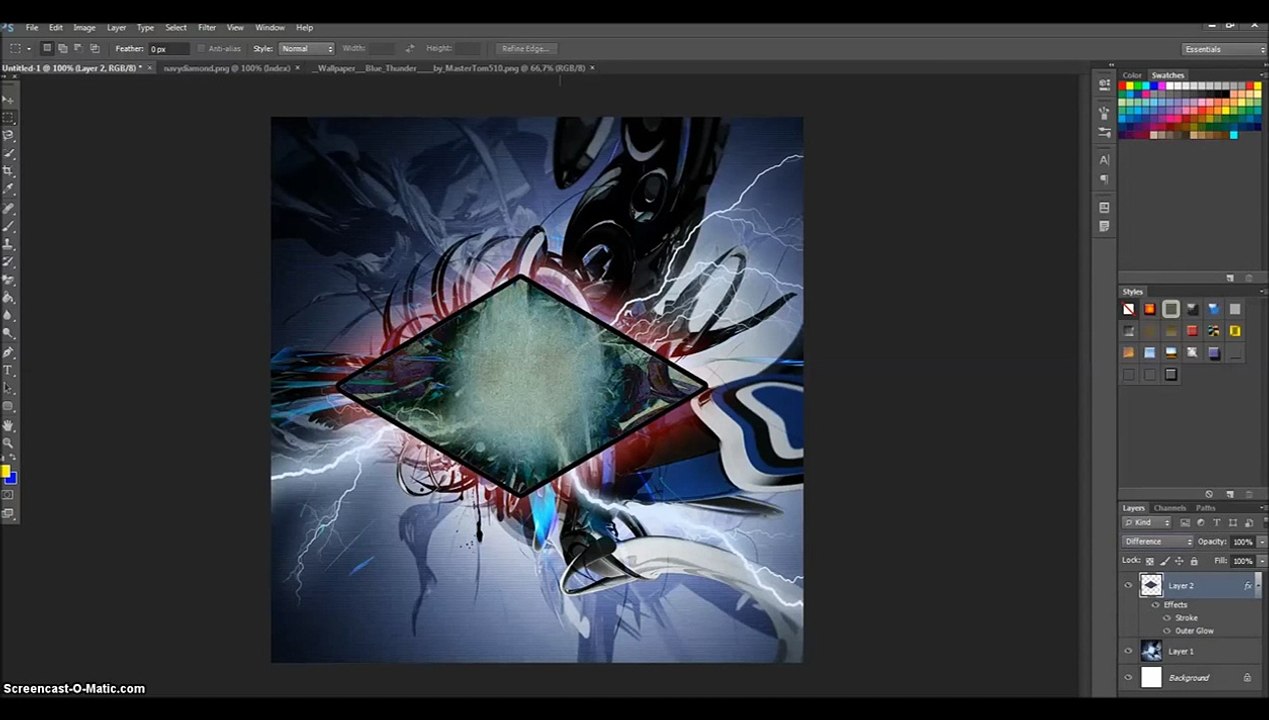Open the Fill slider dropdown arrow
Screen dimensions: 1269x720
coord(1262,561)
